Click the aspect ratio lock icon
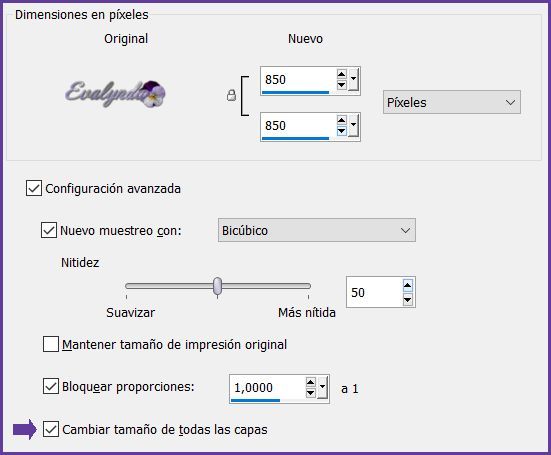 click(231, 96)
